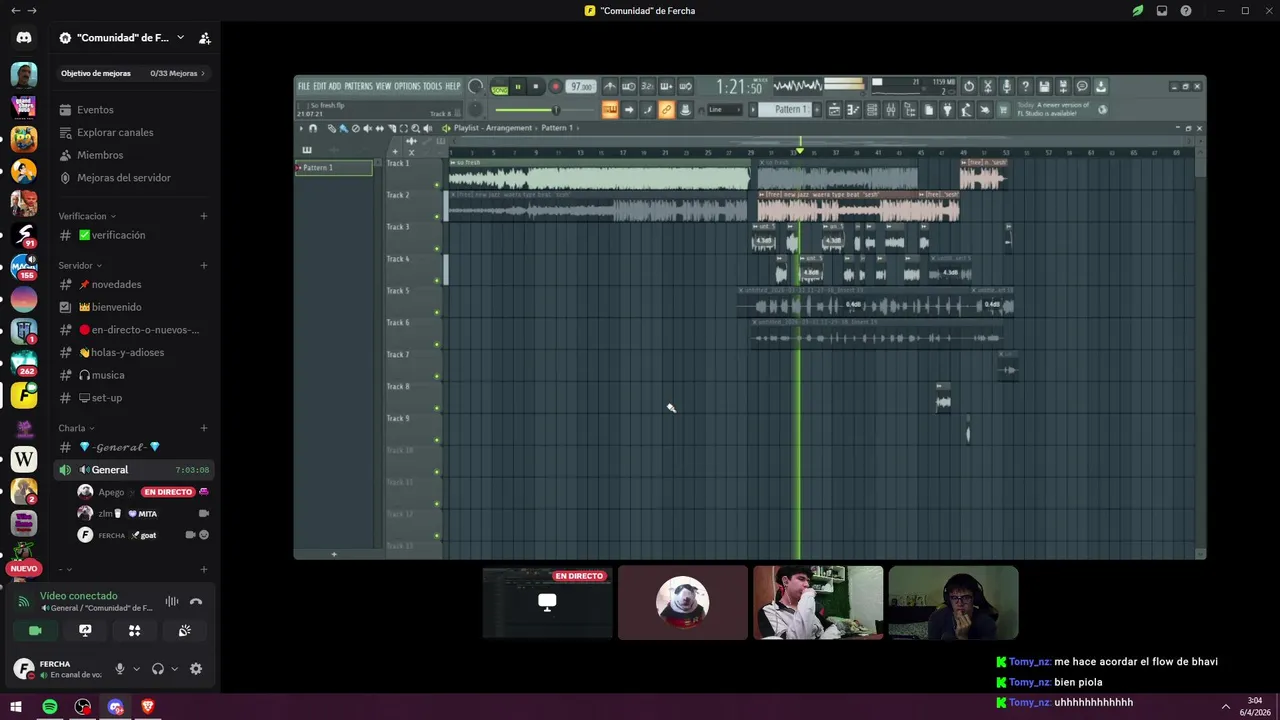This screenshot has width=1280, height=720.
Task: Deafen with the headphones button
Action: click(x=157, y=669)
